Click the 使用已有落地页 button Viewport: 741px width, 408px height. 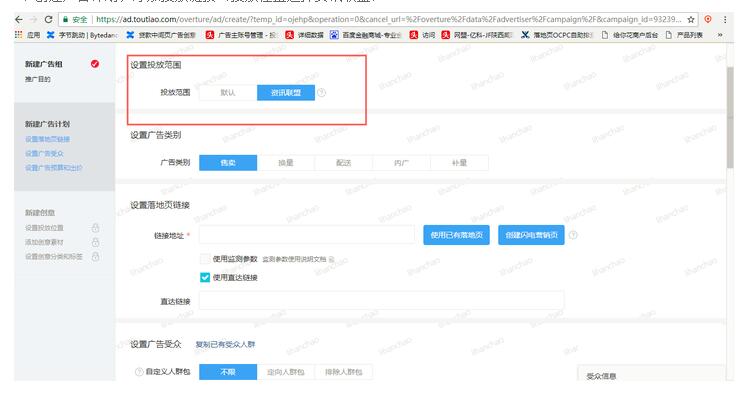(457, 235)
